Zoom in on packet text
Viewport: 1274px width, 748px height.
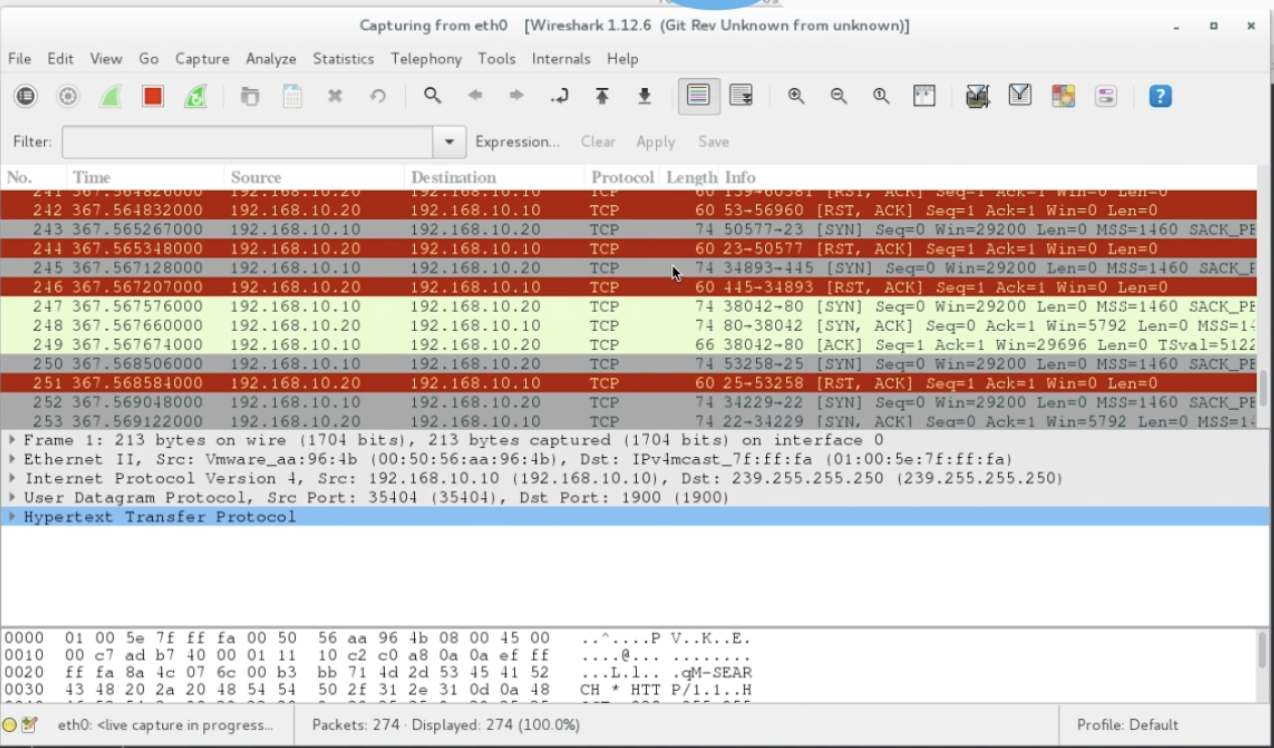796,96
